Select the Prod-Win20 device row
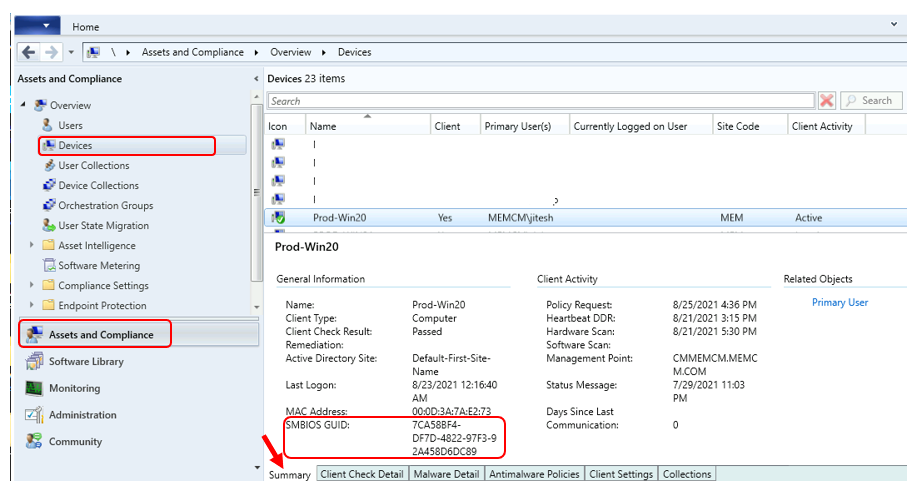 (340, 217)
